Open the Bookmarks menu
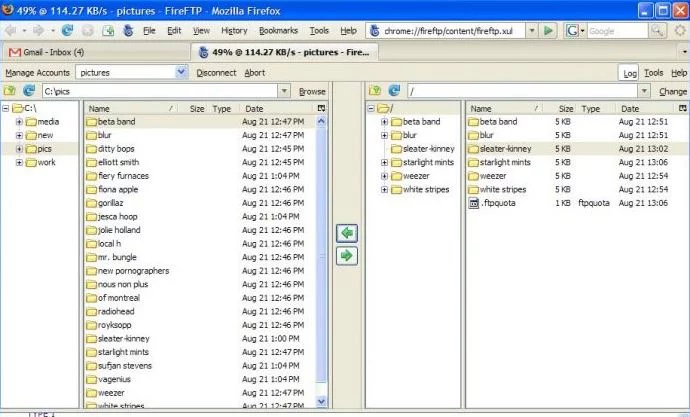690x417 pixels. tap(279, 30)
